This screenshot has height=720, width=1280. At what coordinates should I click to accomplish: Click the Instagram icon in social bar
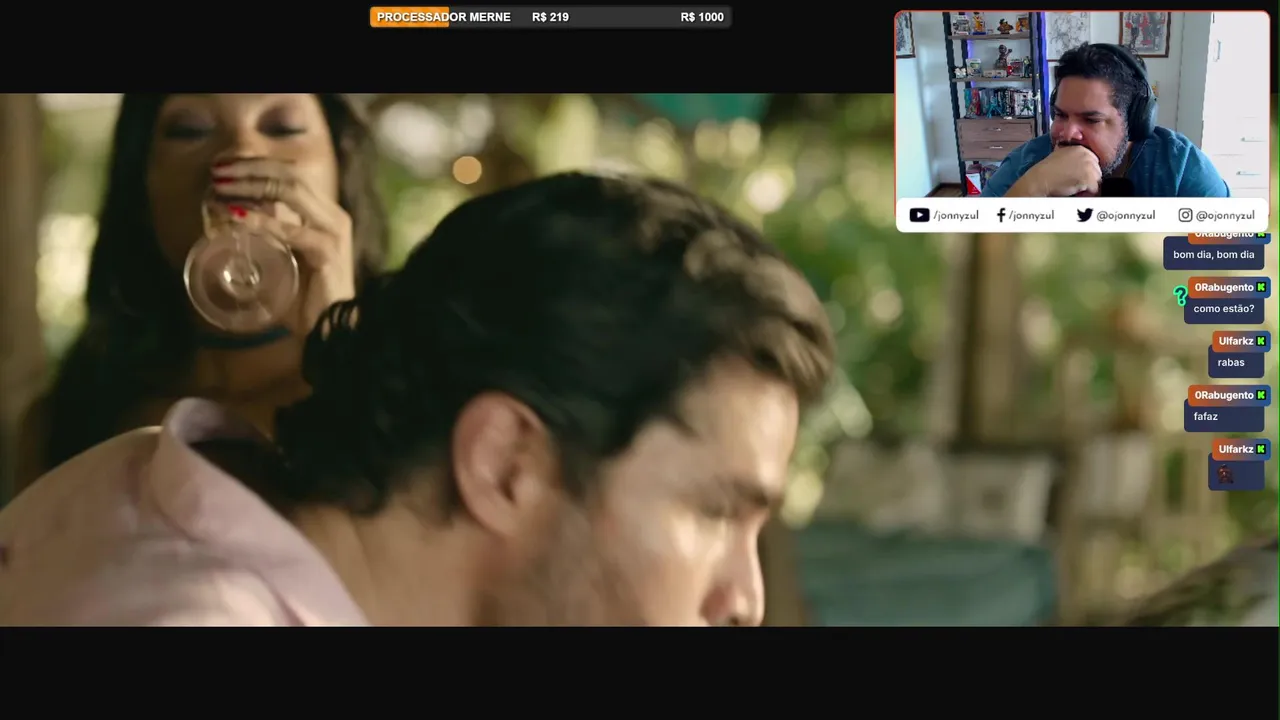(1185, 215)
